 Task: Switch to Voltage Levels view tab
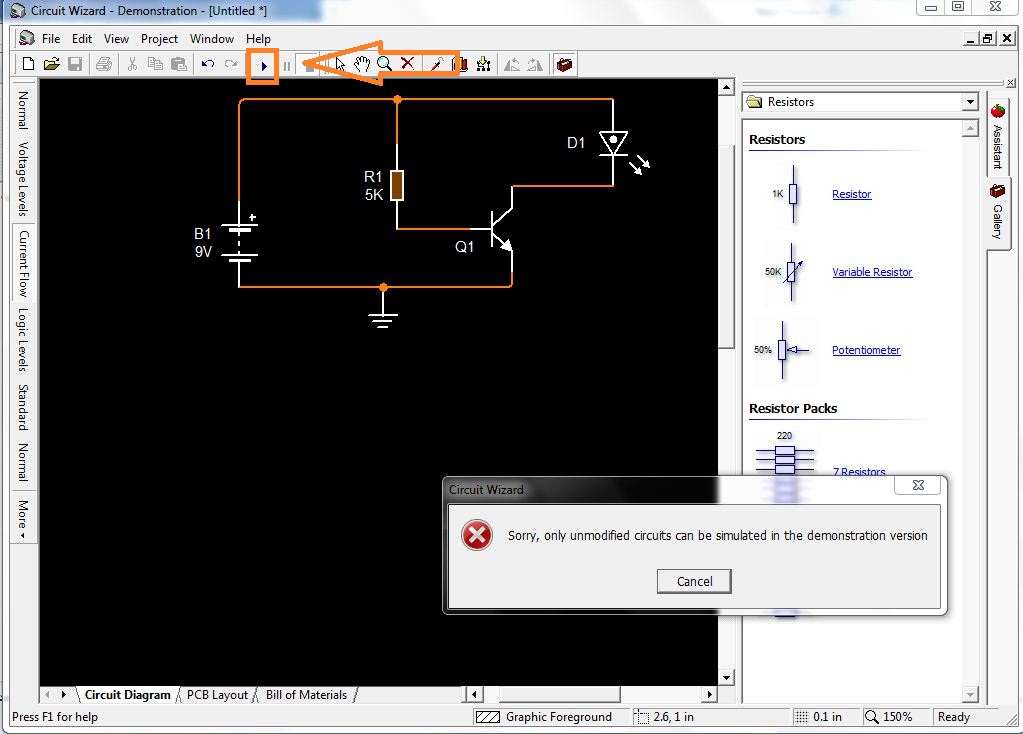(x=23, y=179)
